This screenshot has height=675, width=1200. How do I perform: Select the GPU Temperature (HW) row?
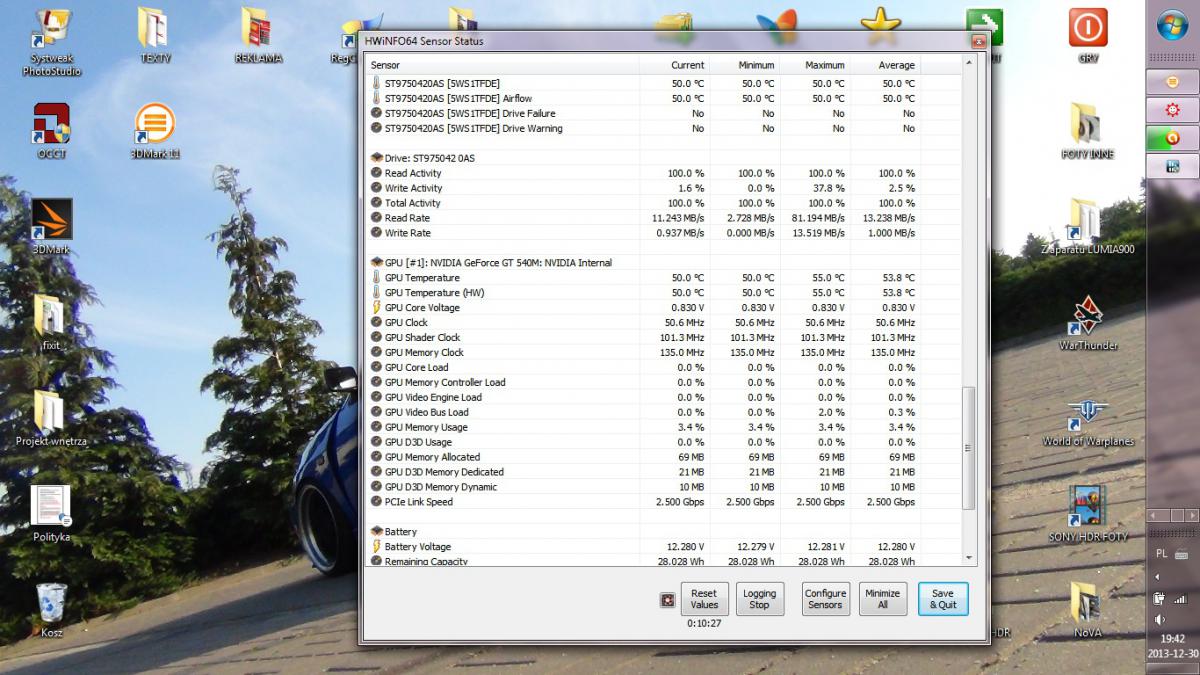coord(665,293)
